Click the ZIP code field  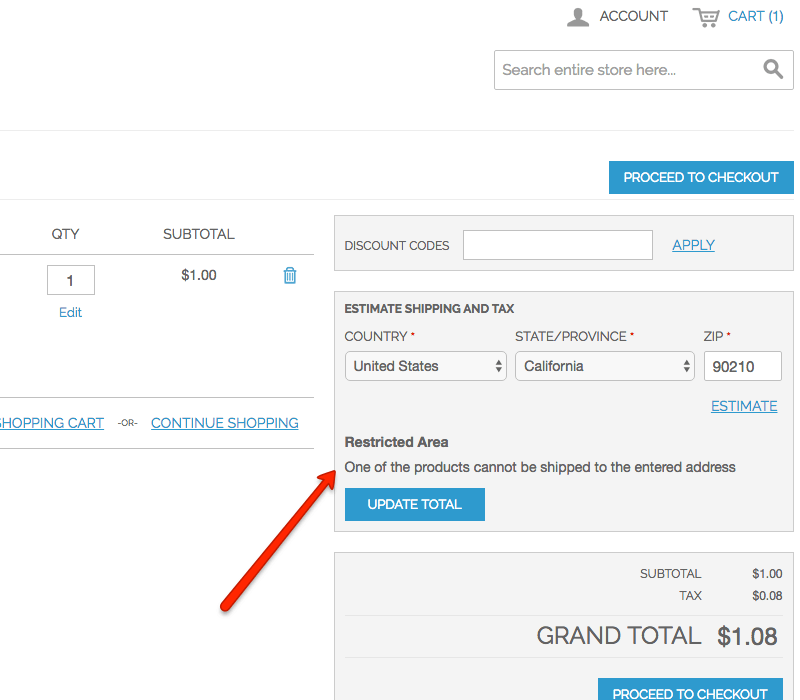(742, 366)
